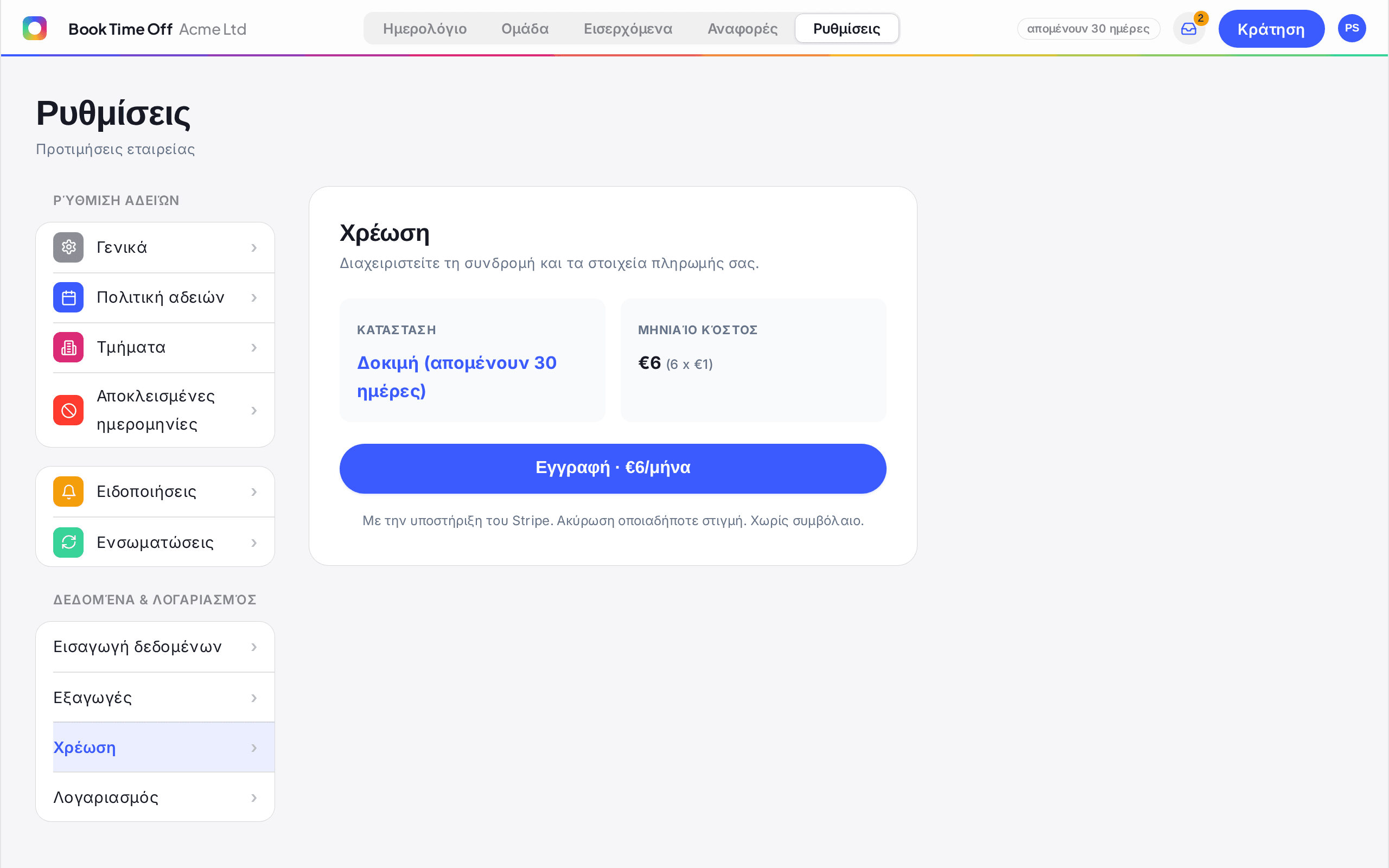Click the calendar icon for Πολιτική αδειών
Screen dimensions: 1389x868
click(68, 297)
